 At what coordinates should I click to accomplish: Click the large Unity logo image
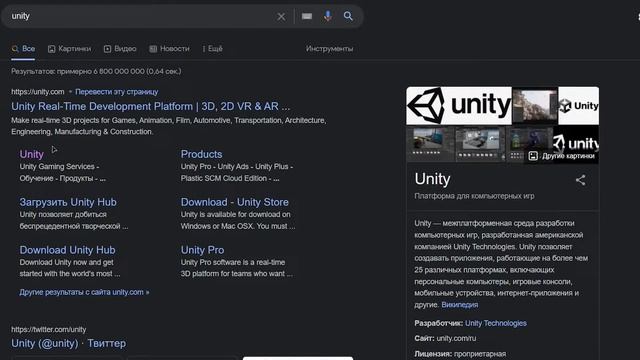click(459, 105)
